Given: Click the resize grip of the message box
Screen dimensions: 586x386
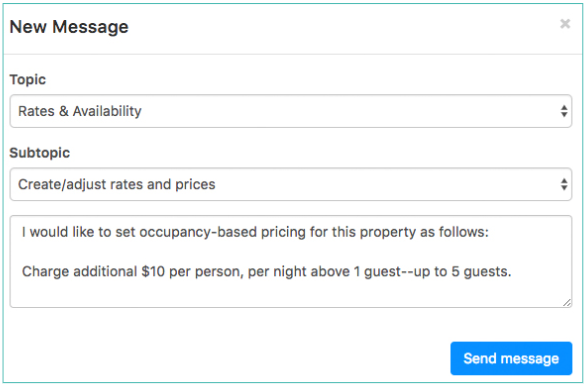Looking at the screenshot, I should coord(567,303).
